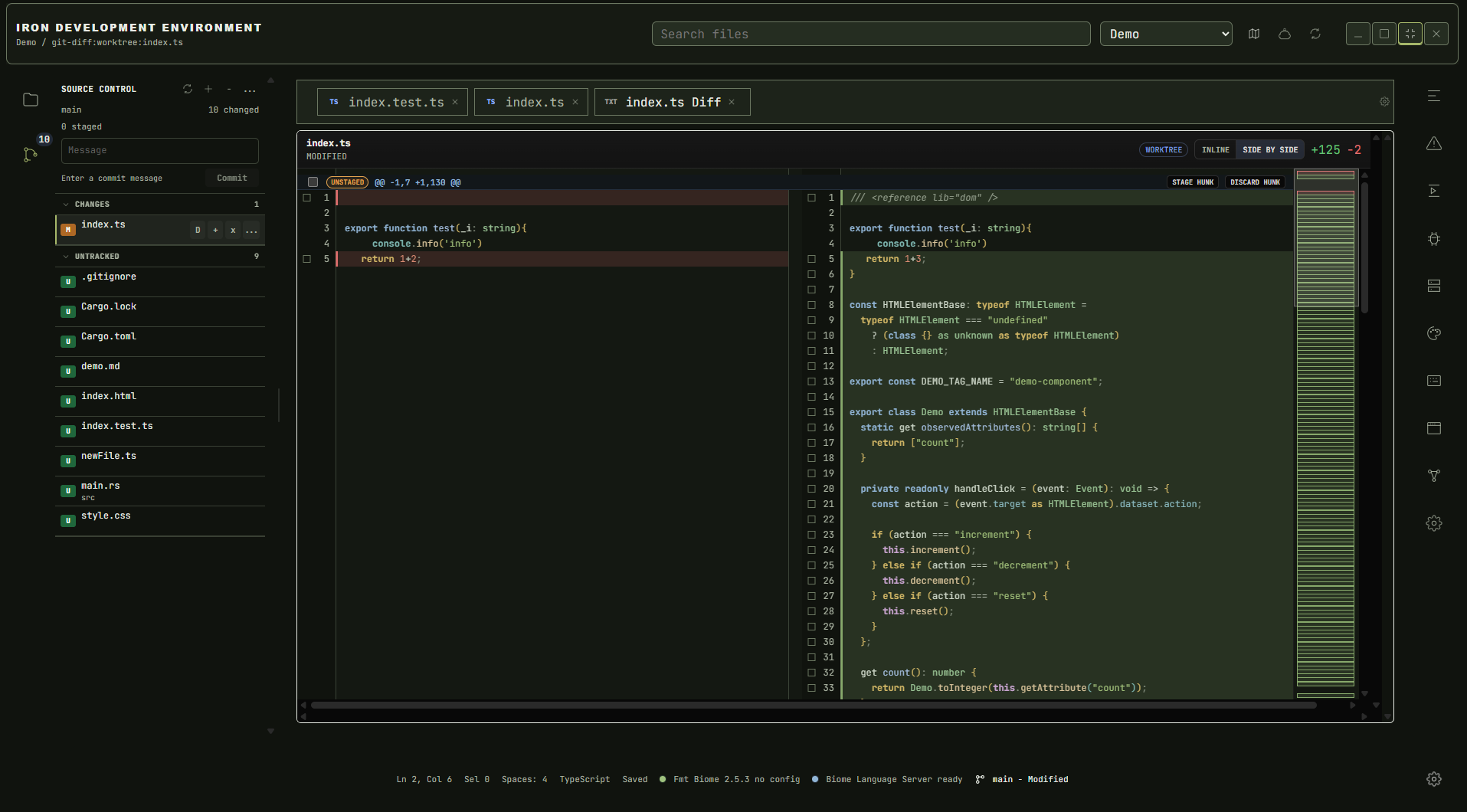Open the bottom-right settings gear

pos(1434,779)
